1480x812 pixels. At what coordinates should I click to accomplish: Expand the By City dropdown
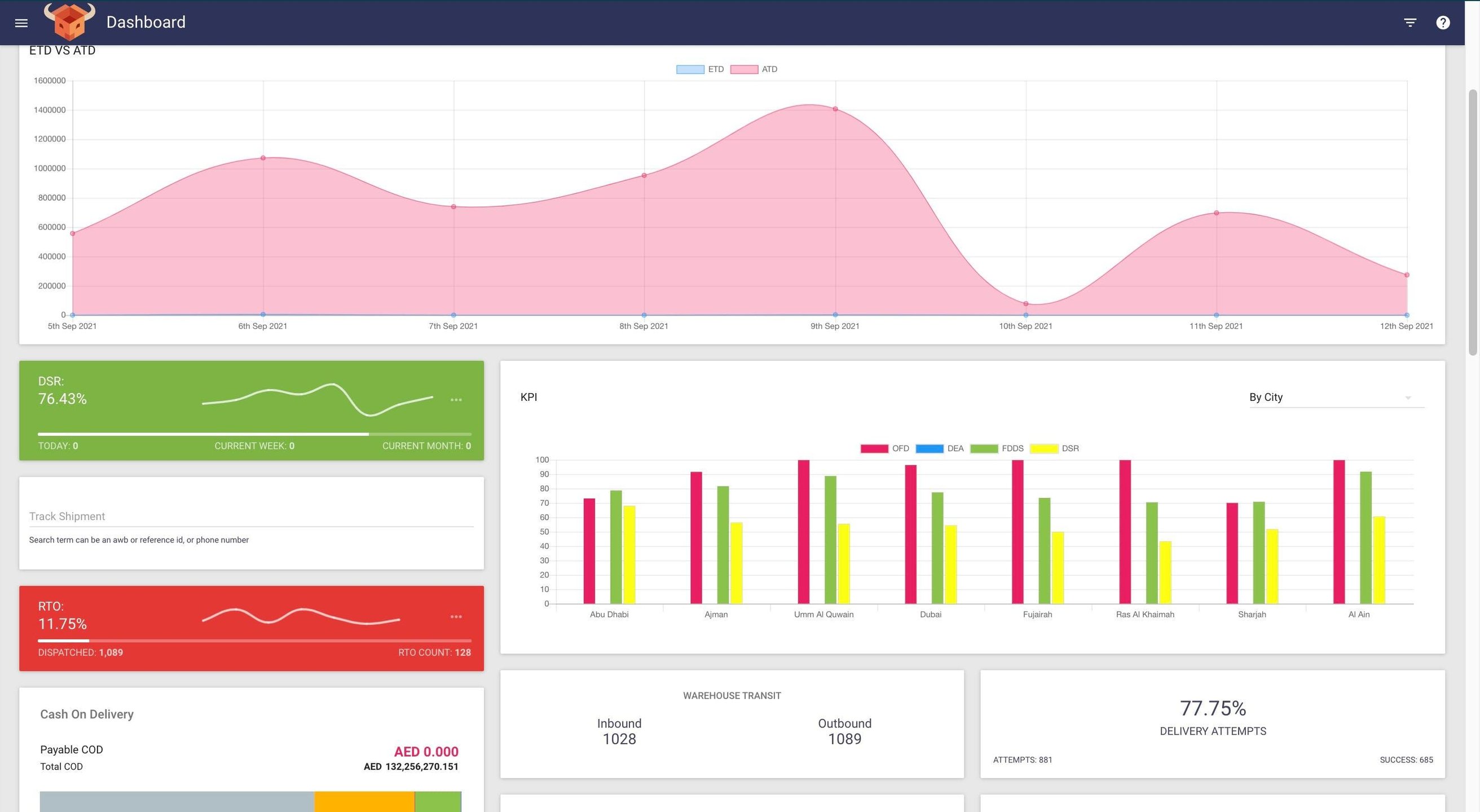(1327, 398)
